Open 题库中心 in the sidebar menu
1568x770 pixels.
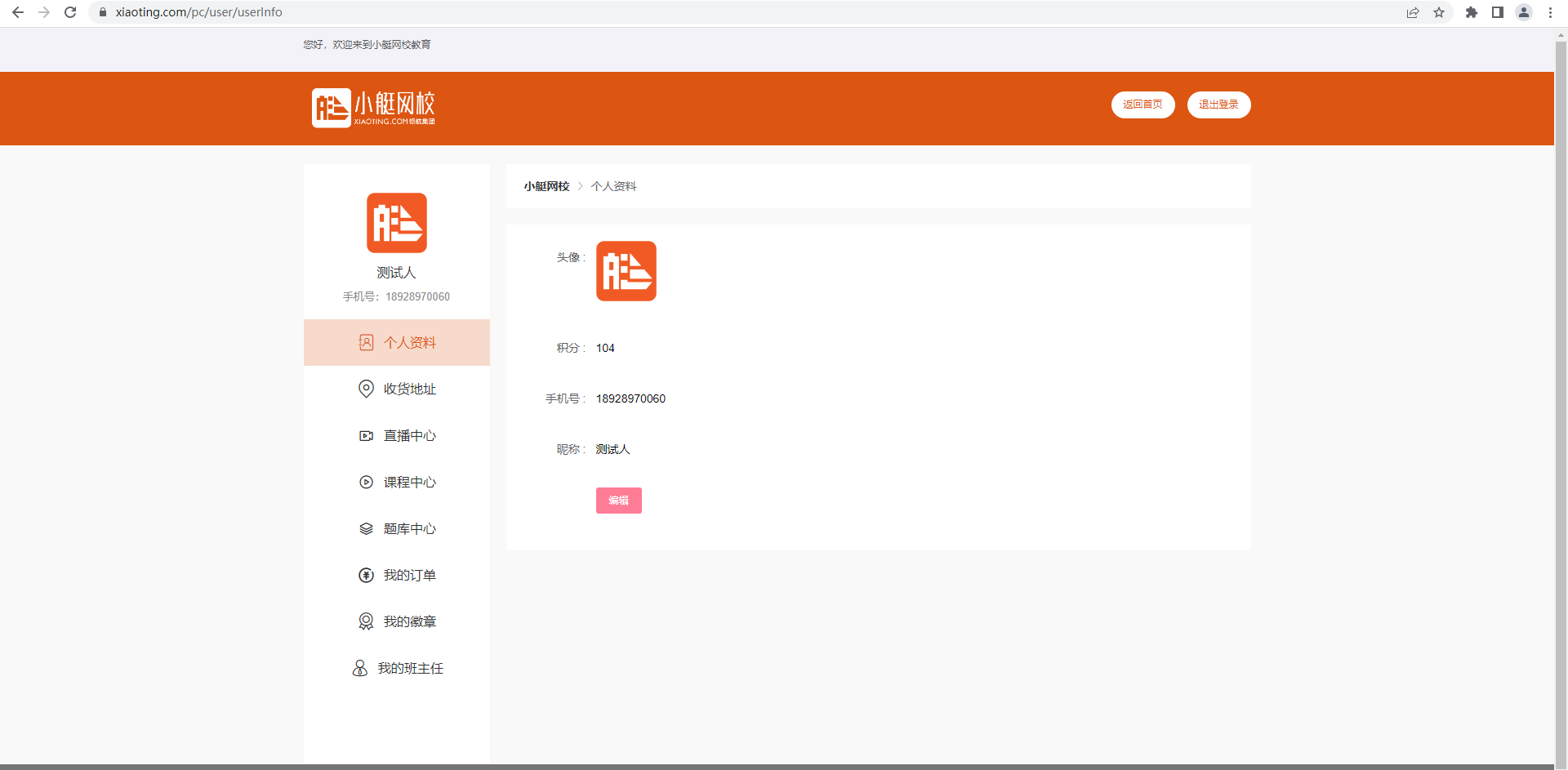tap(397, 528)
